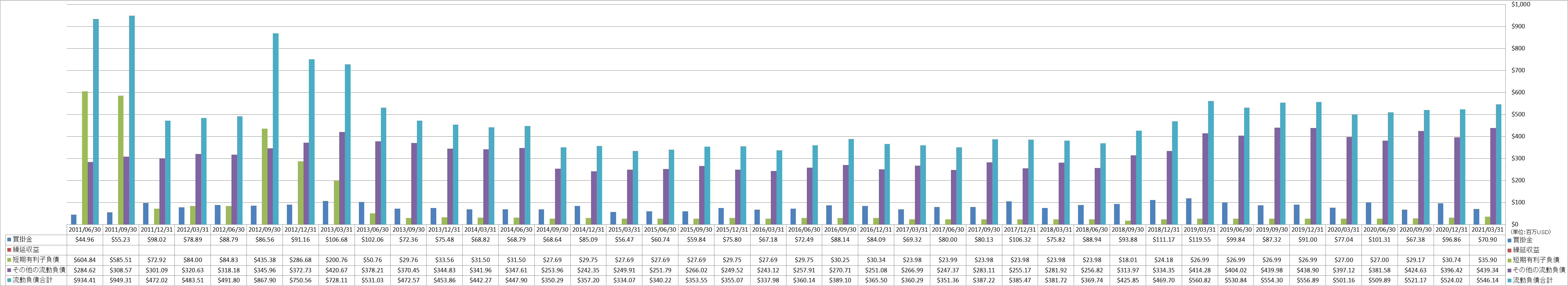
Task: Select the 2013/03/31 date label
Action: [337, 229]
